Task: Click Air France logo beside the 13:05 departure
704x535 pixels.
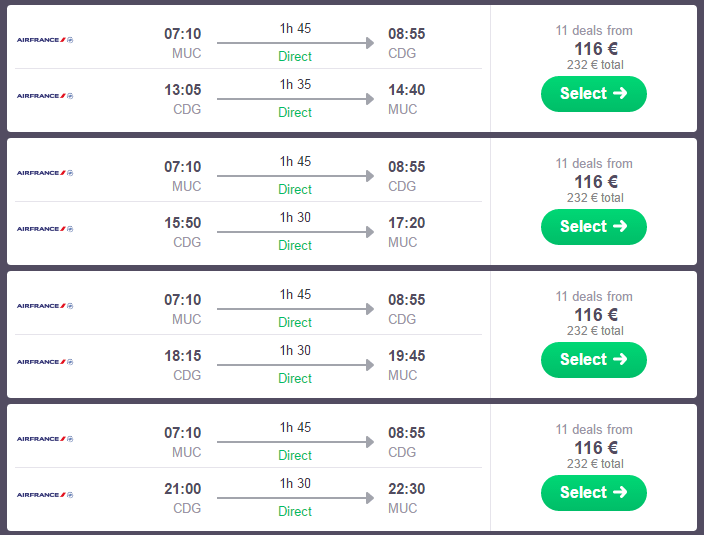Action: 45,96
